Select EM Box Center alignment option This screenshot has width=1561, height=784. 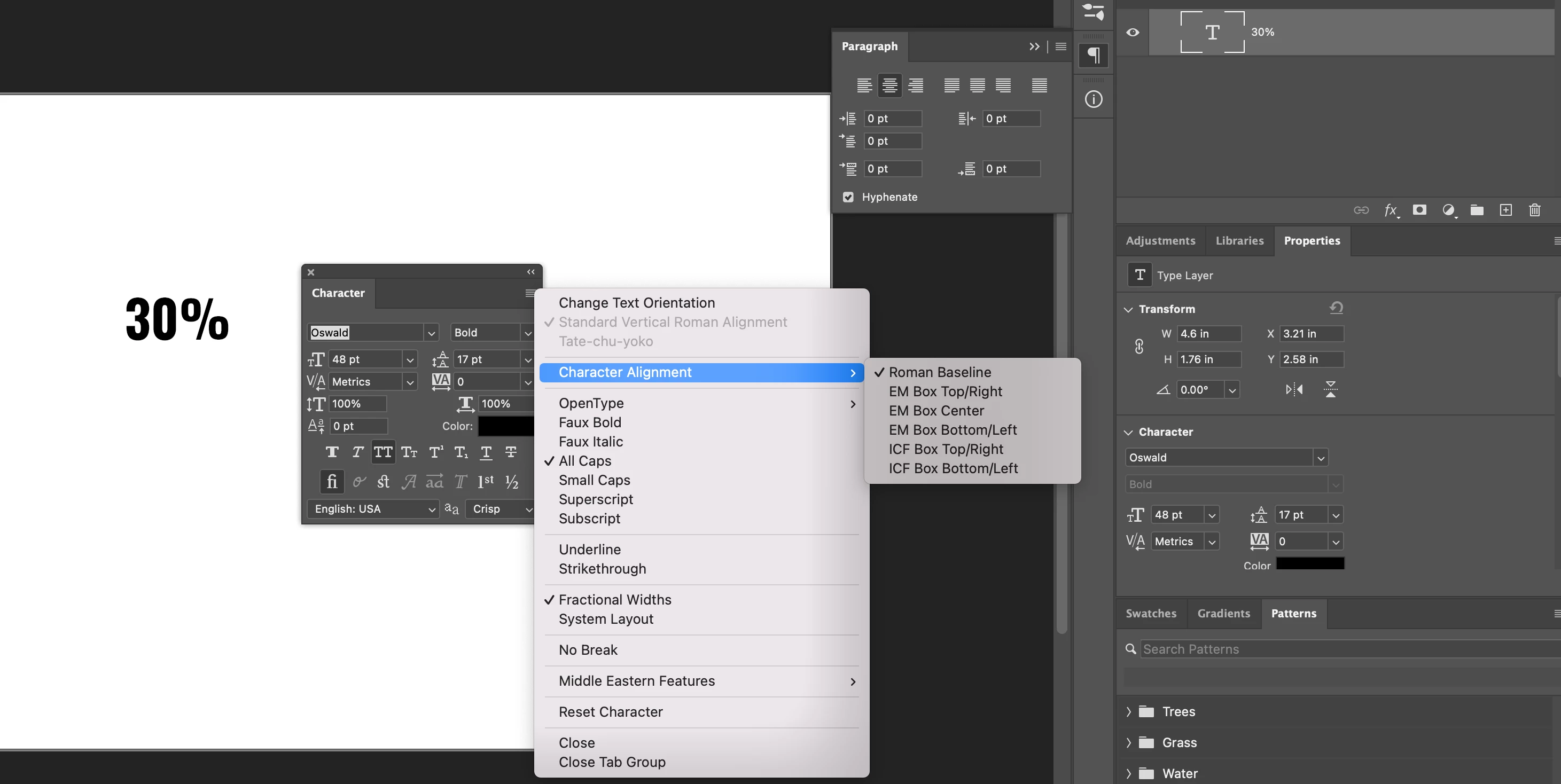click(935, 410)
